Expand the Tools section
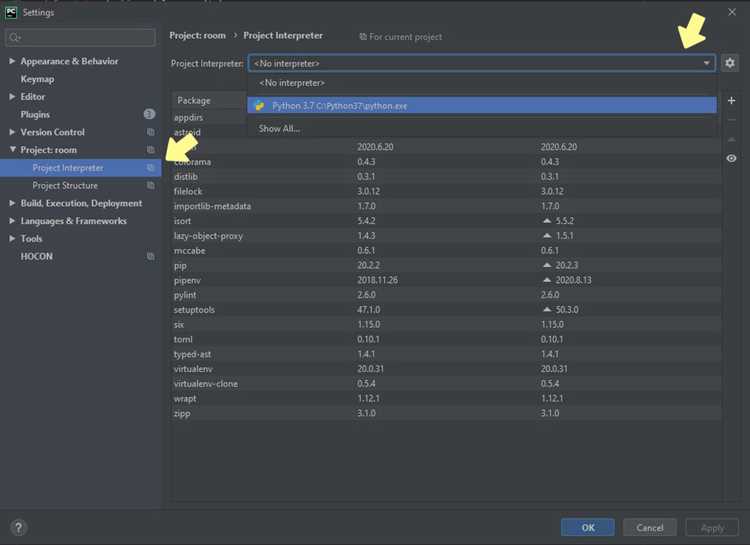Image resolution: width=750 pixels, height=545 pixels. point(12,238)
